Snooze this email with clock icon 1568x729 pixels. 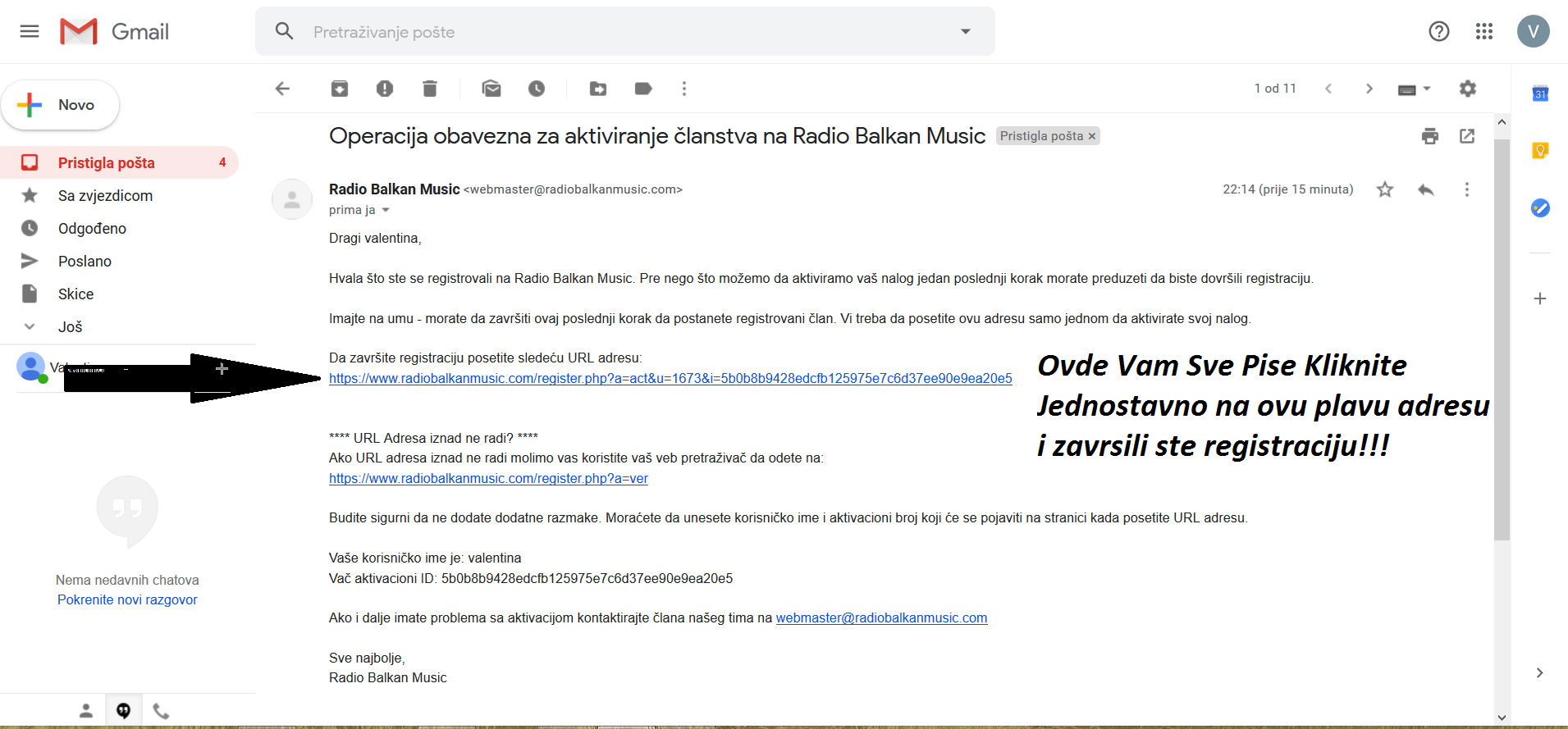tap(537, 89)
